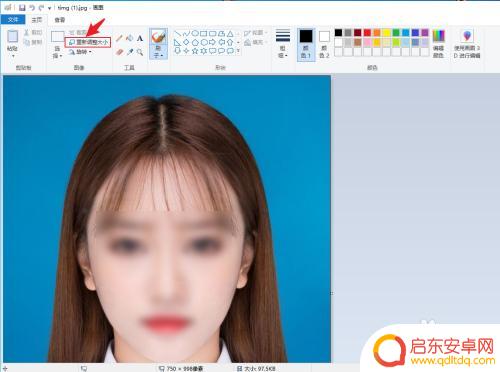Select the Right triangle shape
The width and height of the screenshot is (500, 372).
point(178,42)
